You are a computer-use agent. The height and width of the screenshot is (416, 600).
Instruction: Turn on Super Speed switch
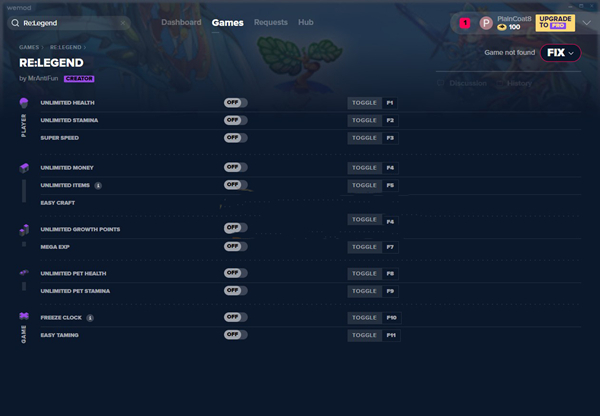[x=235, y=137]
